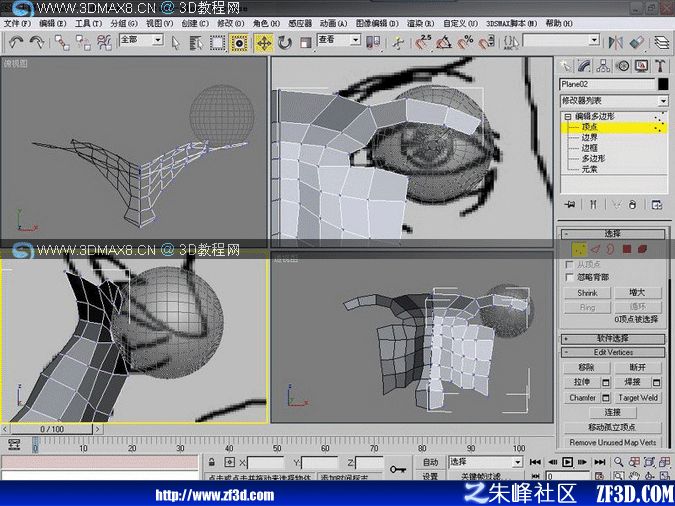Click the Undo arrow icon

click(16, 42)
